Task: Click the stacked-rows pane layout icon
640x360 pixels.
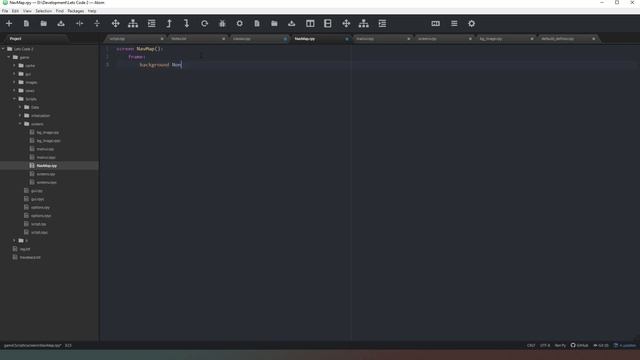Action: 328,24
